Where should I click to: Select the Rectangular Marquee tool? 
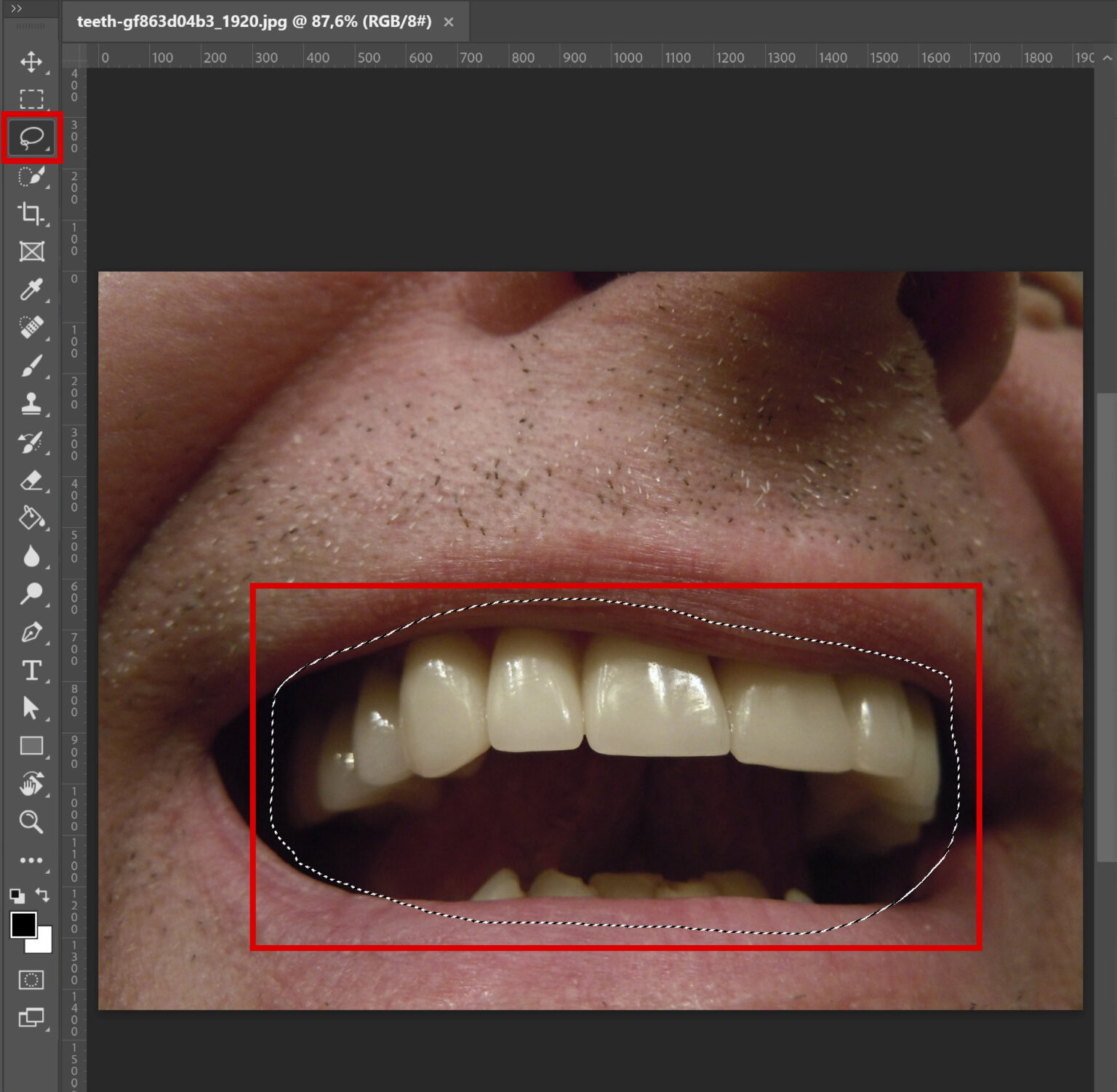coord(31,99)
